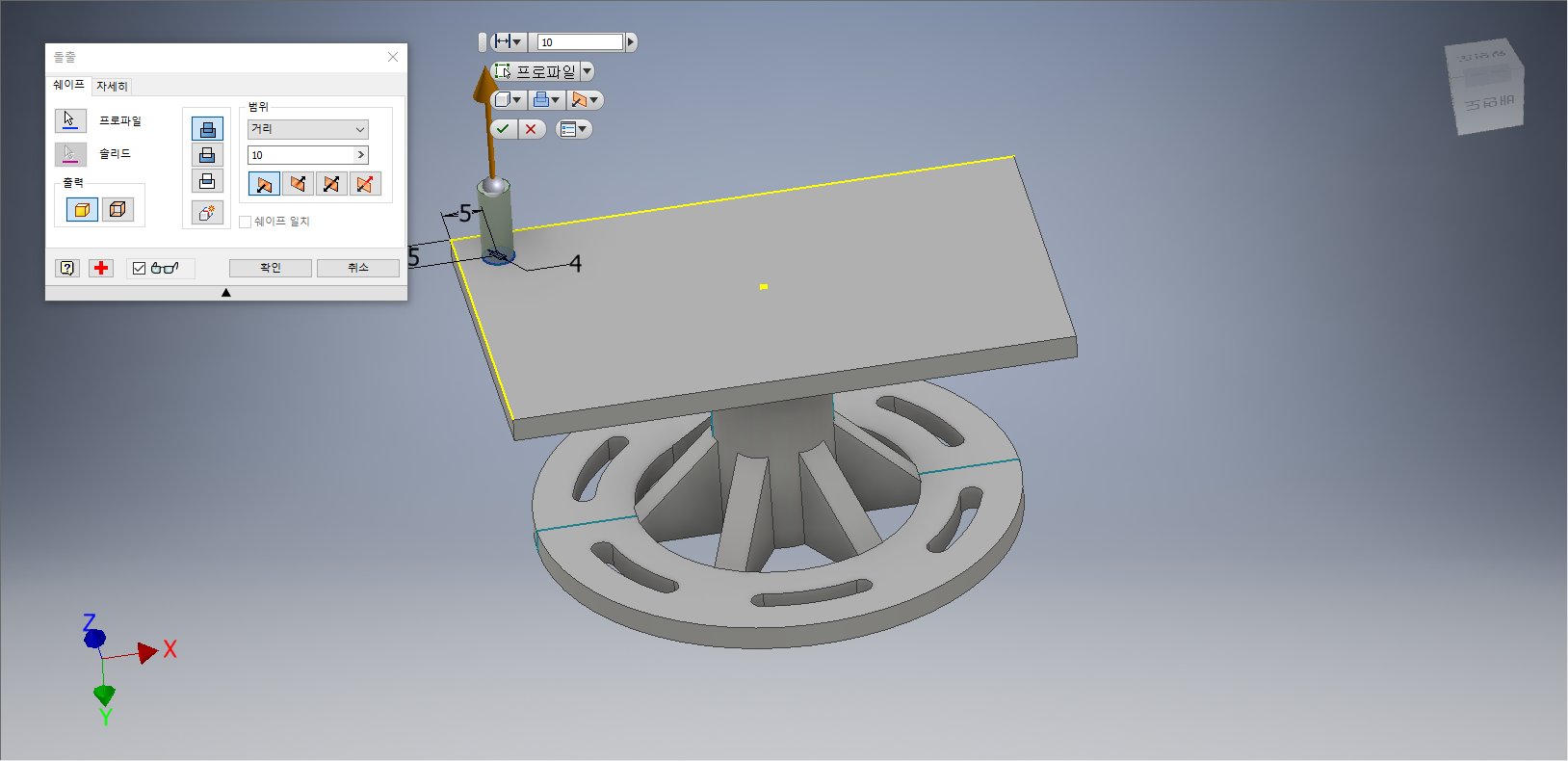The height and width of the screenshot is (761, 1568).
Task: Choose solid output type cube icon
Action: click(x=82, y=209)
